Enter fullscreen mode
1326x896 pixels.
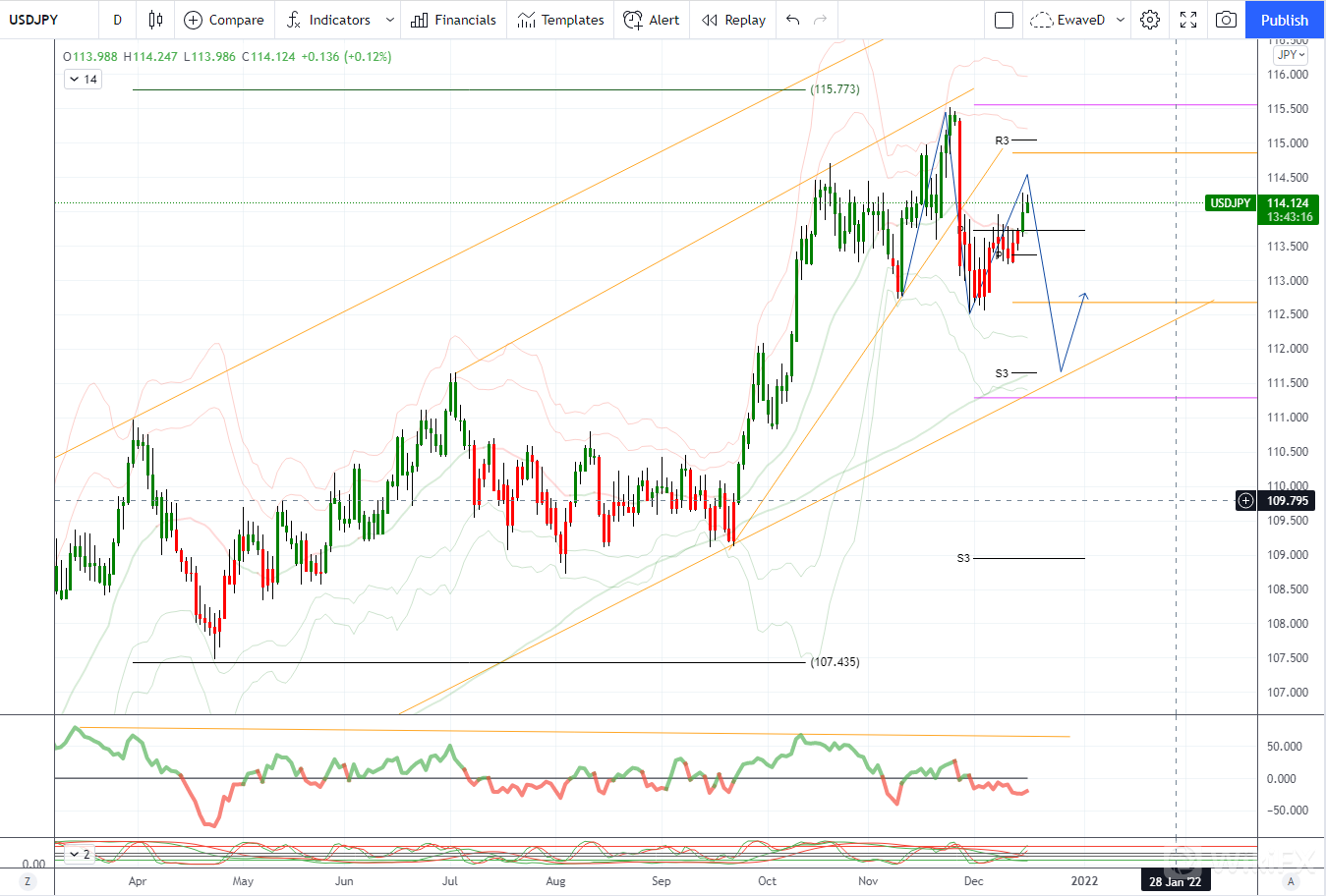click(x=1188, y=20)
